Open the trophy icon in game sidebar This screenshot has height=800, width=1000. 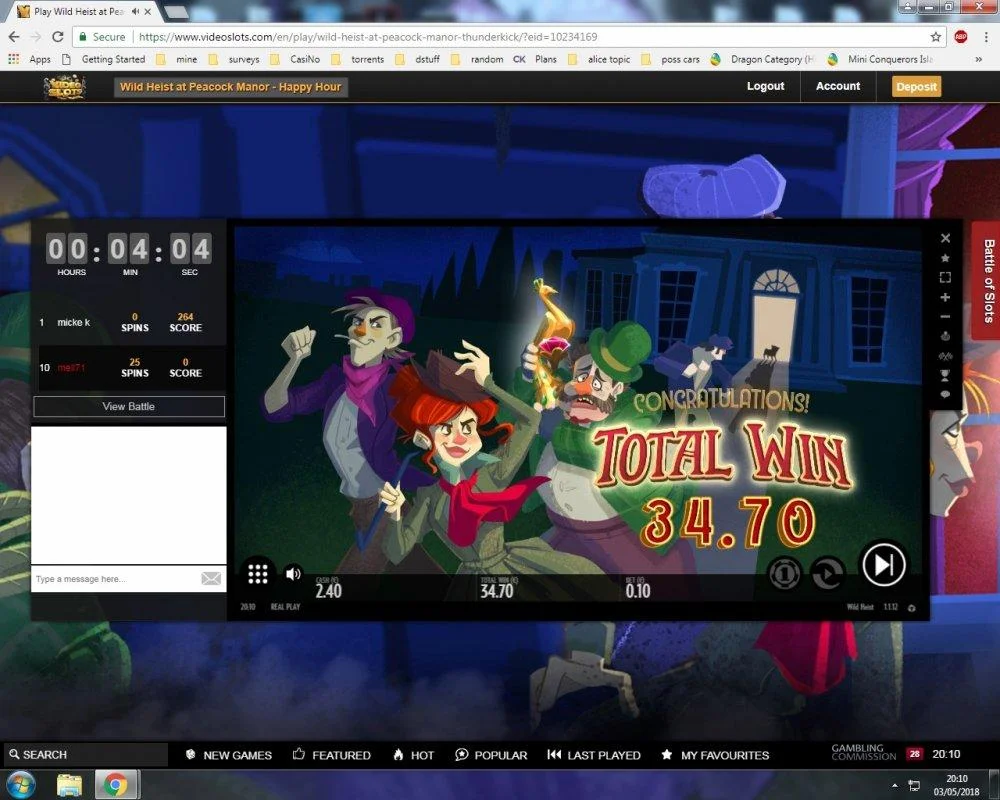(x=945, y=375)
